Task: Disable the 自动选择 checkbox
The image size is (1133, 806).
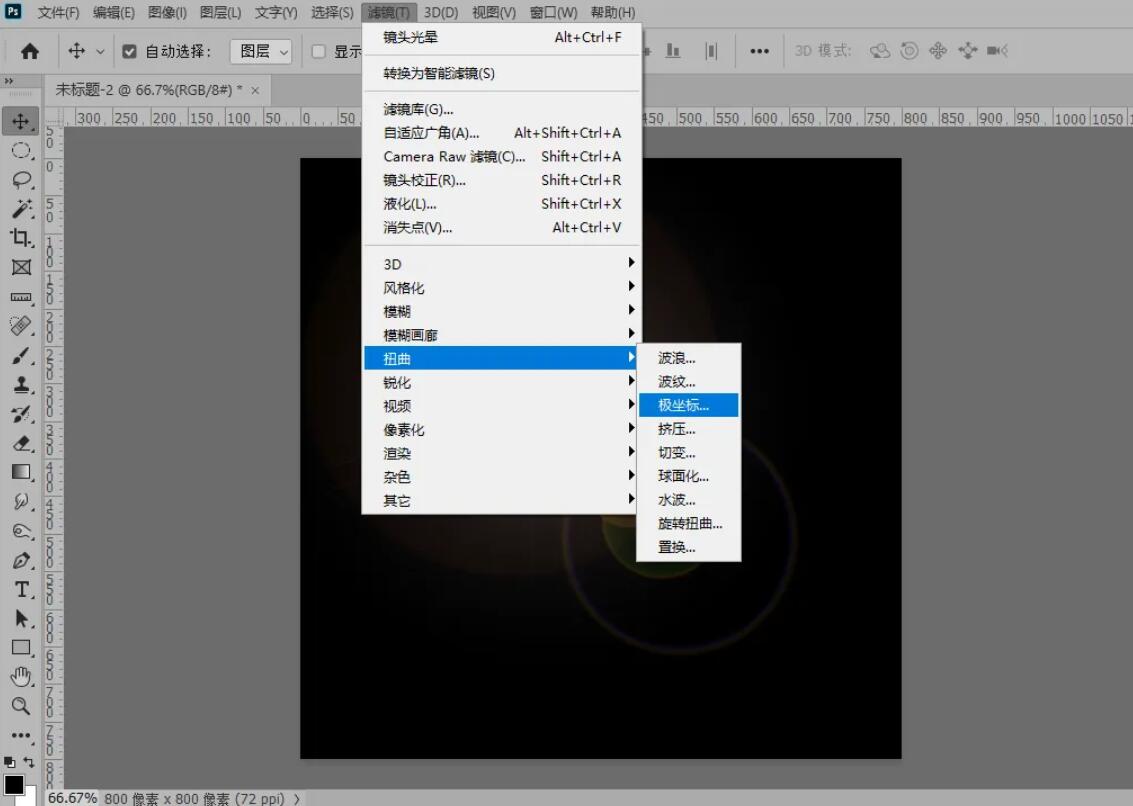Action: (x=129, y=50)
